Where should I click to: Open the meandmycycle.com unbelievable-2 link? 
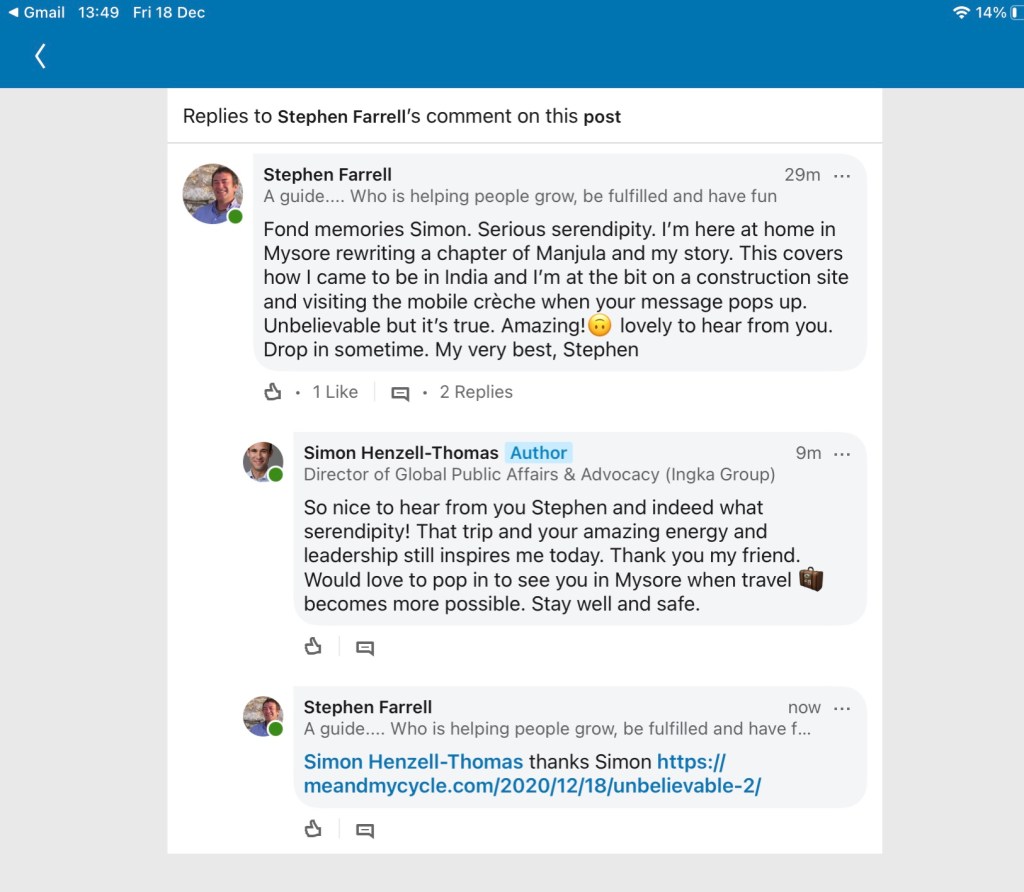[532, 786]
